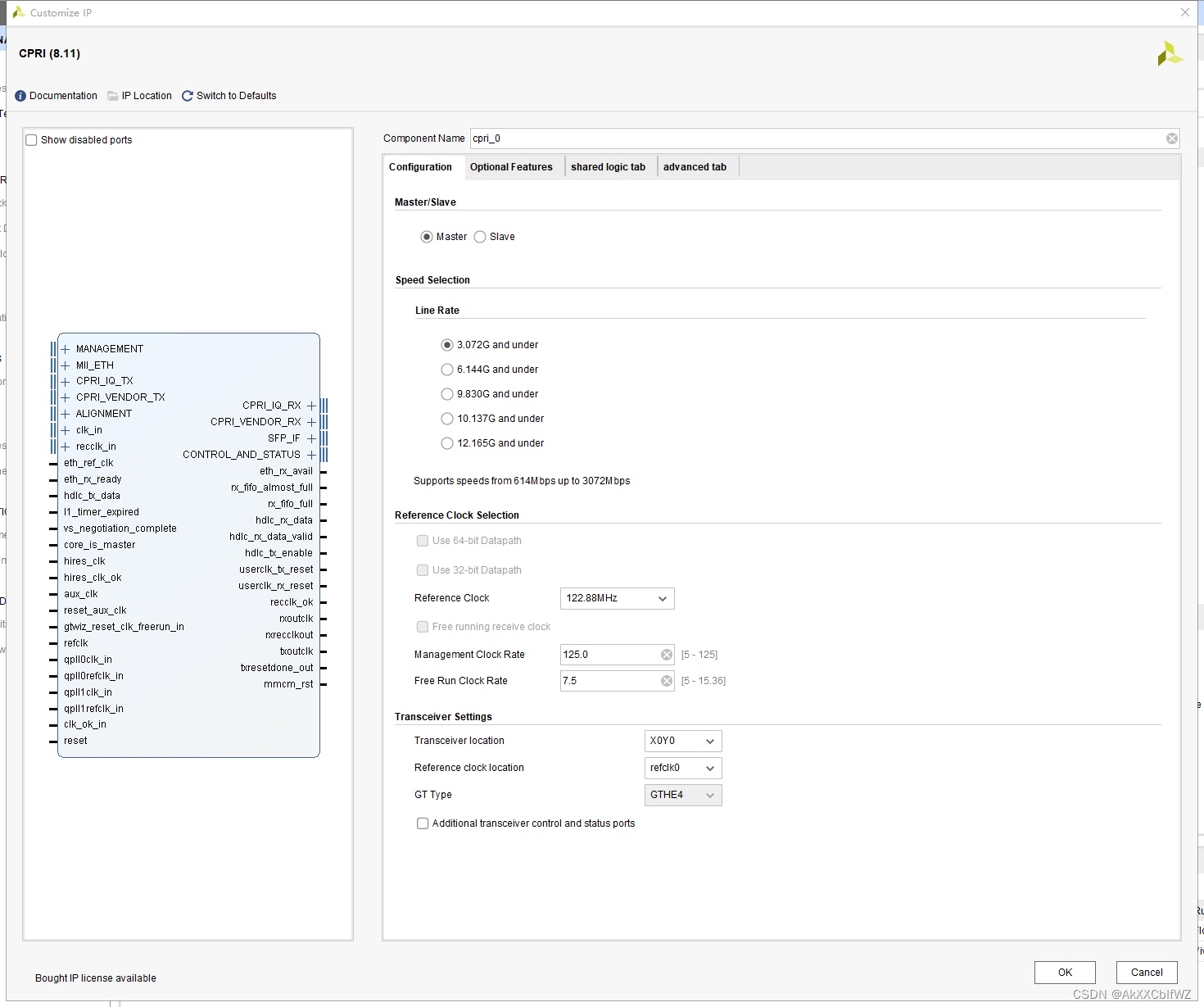Expand the CONTROL_AND_STATUS port group
This screenshot has height=1007, width=1204.
311,455
